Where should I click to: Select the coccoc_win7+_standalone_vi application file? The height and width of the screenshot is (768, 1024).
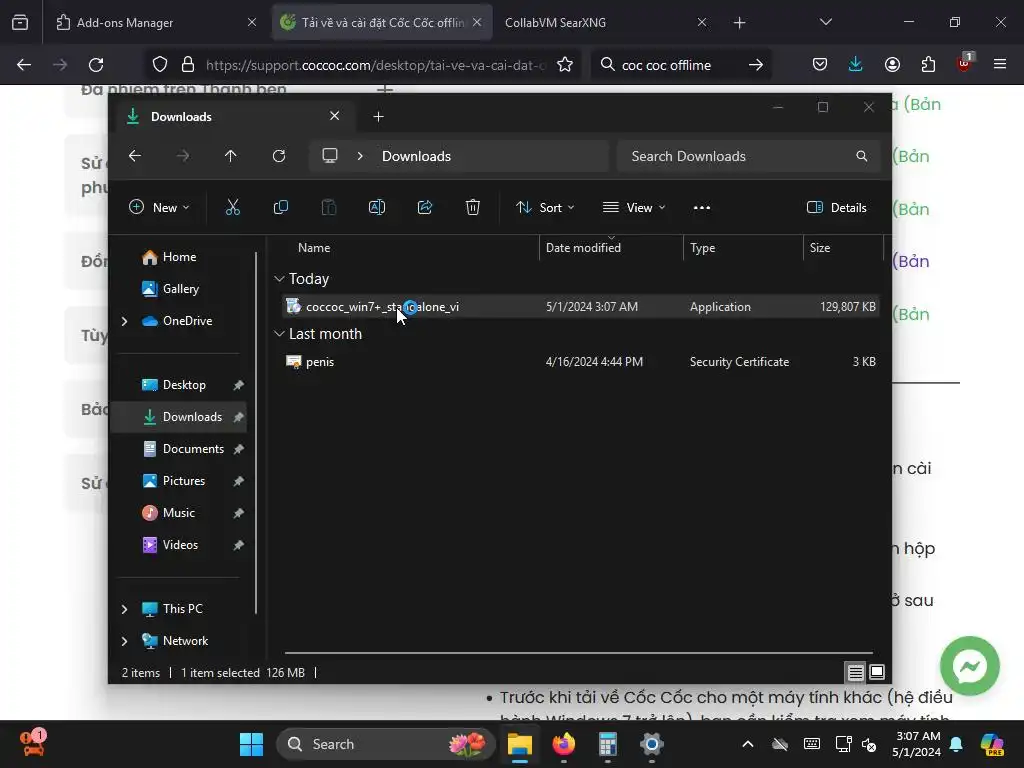coord(581,306)
